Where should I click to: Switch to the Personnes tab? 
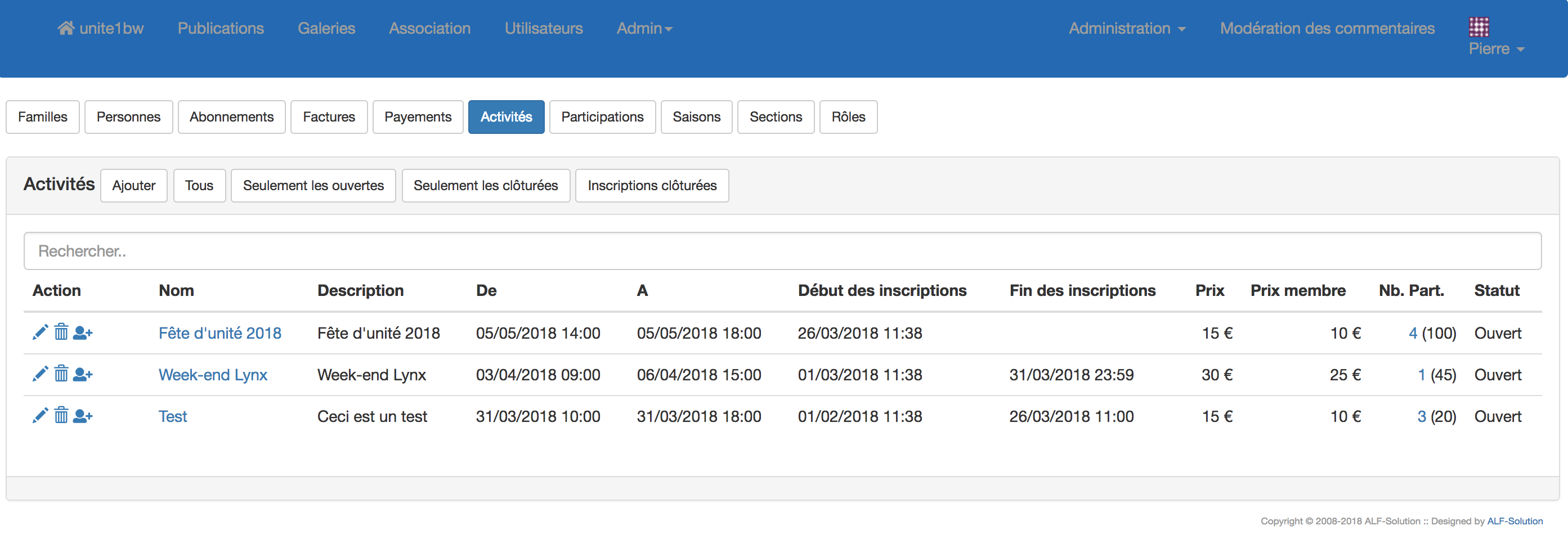tap(128, 117)
